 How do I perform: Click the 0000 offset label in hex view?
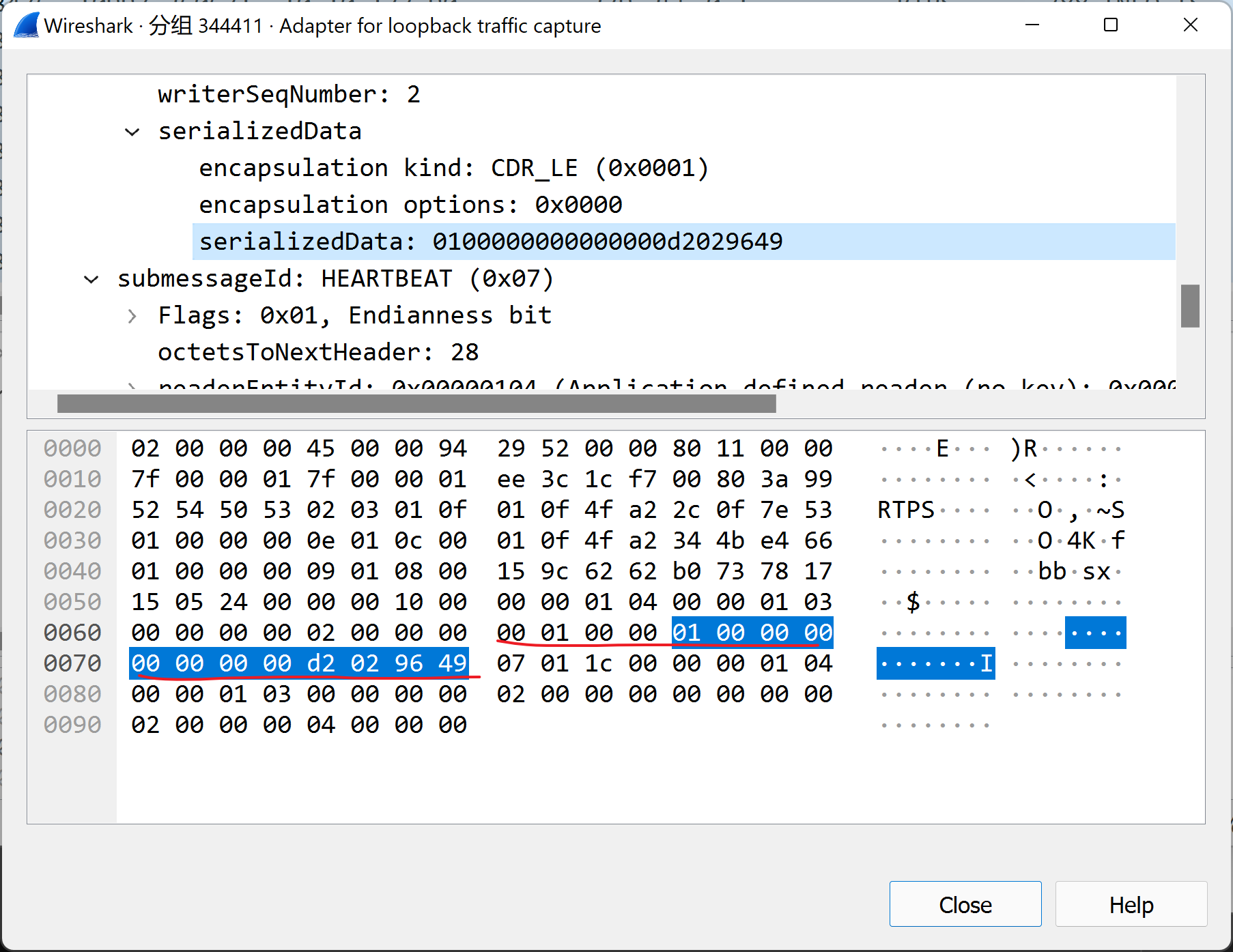click(71, 448)
